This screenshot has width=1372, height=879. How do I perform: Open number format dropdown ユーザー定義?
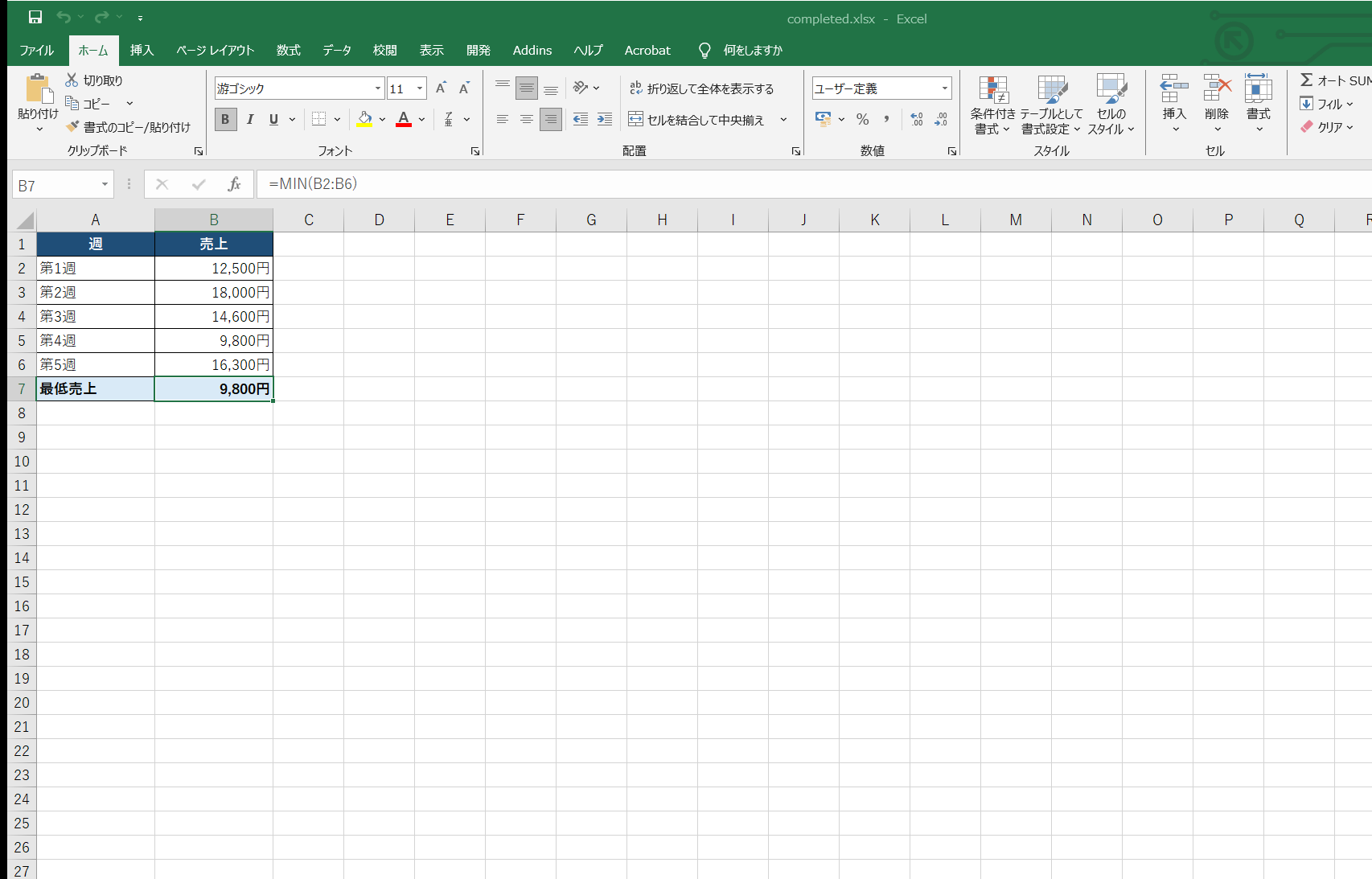[945, 88]
